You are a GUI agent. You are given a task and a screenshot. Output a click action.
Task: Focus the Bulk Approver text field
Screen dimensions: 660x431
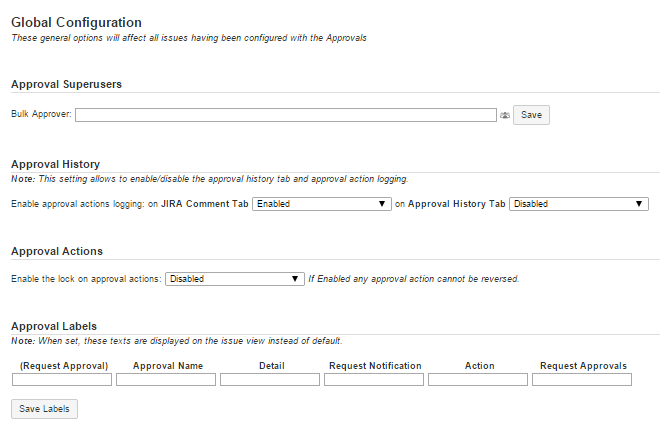coord(285,115)
